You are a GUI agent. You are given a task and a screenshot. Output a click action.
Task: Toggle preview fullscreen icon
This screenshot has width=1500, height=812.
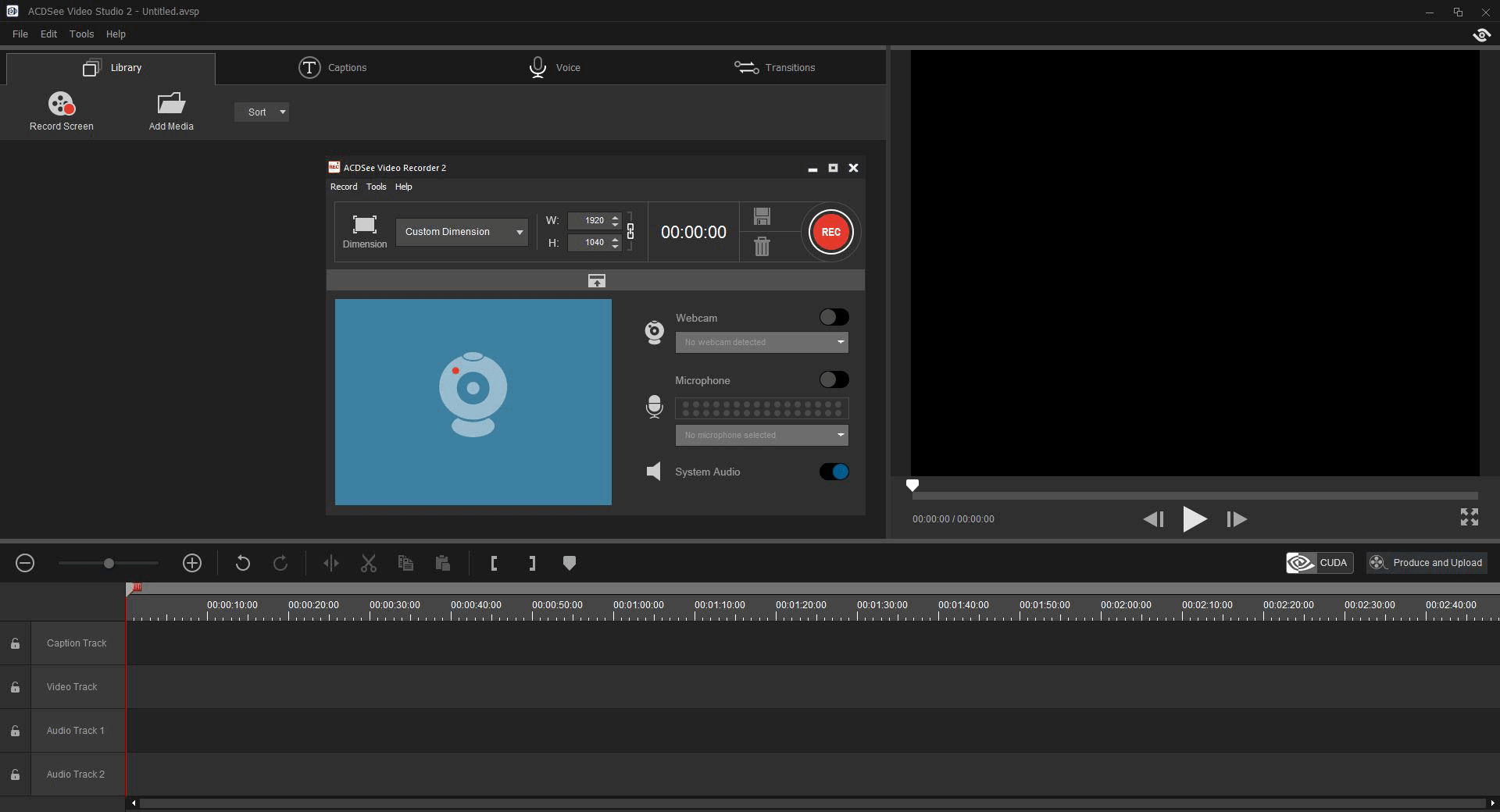1470,517
